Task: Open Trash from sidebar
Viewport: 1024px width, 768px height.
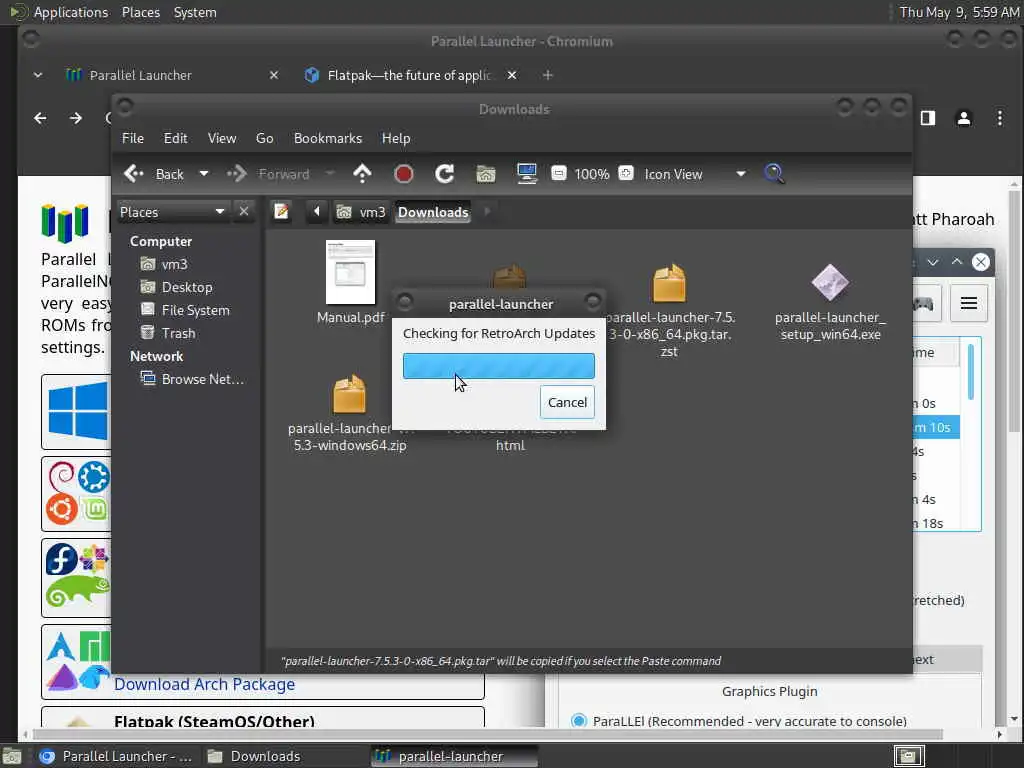Action: coord(168,333)
